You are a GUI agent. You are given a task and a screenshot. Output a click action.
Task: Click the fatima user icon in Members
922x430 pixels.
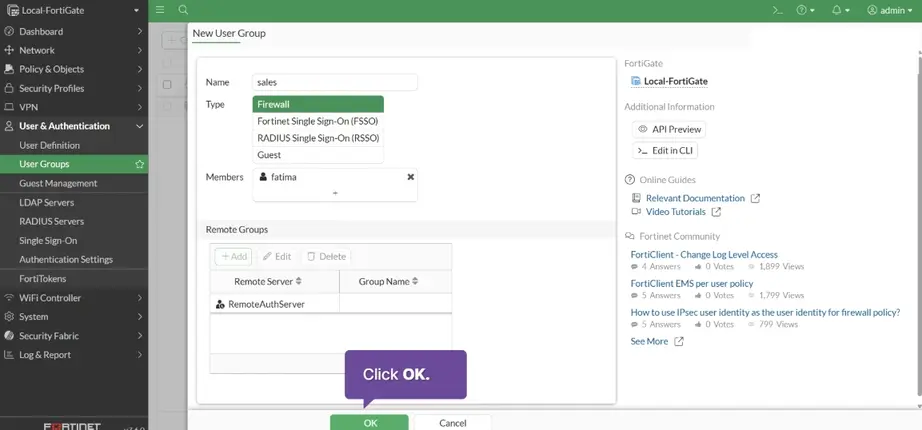(263, 176)
